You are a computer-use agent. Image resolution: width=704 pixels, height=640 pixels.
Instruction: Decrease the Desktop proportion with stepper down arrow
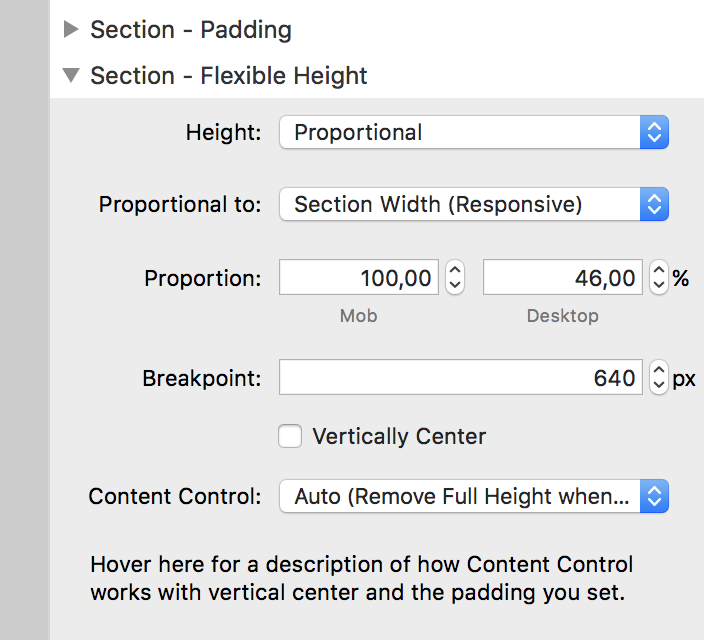pyautogui.click(x=659, y=285)
